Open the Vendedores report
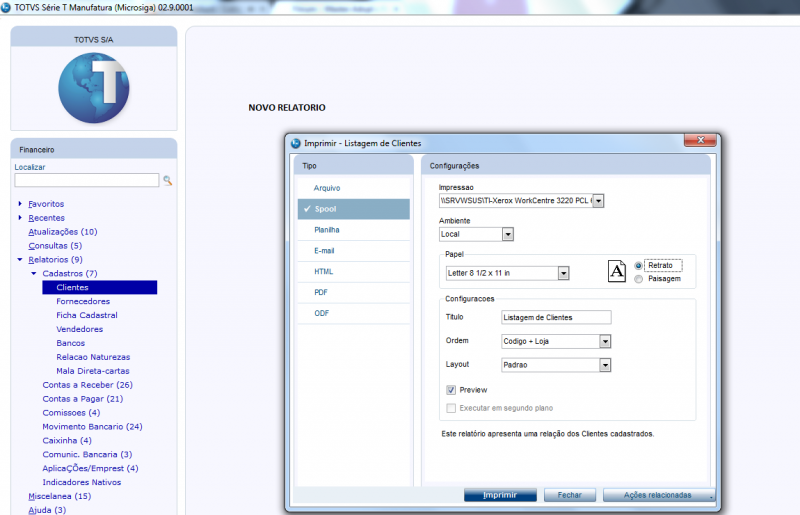 click(x=80, y=329)
